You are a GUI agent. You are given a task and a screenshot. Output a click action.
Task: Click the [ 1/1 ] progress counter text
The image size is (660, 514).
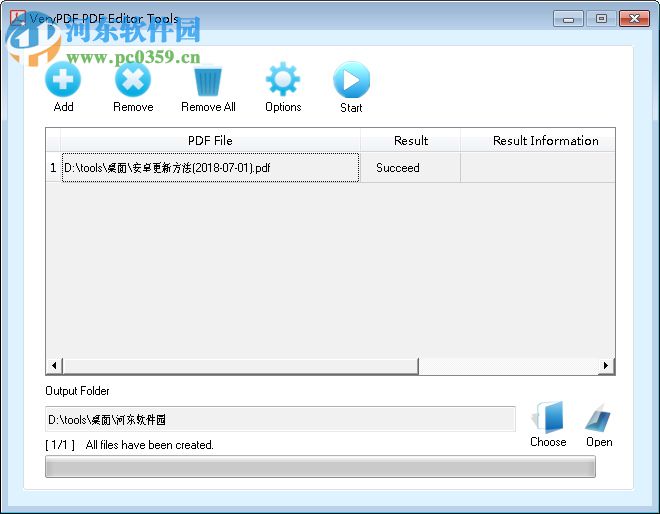(60, 445)
